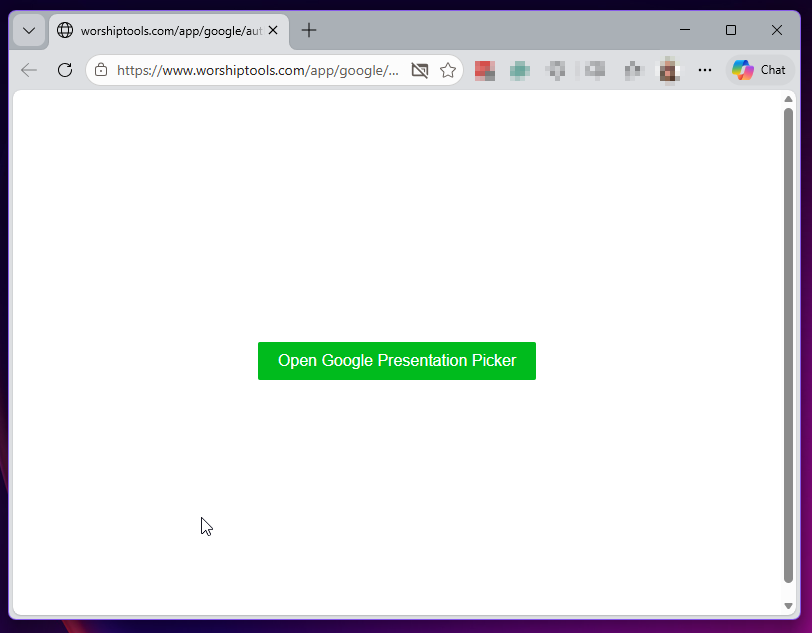This screenshot has width=812, height=633.
Task: Click the teal extension icon
Action: [519, 70]
